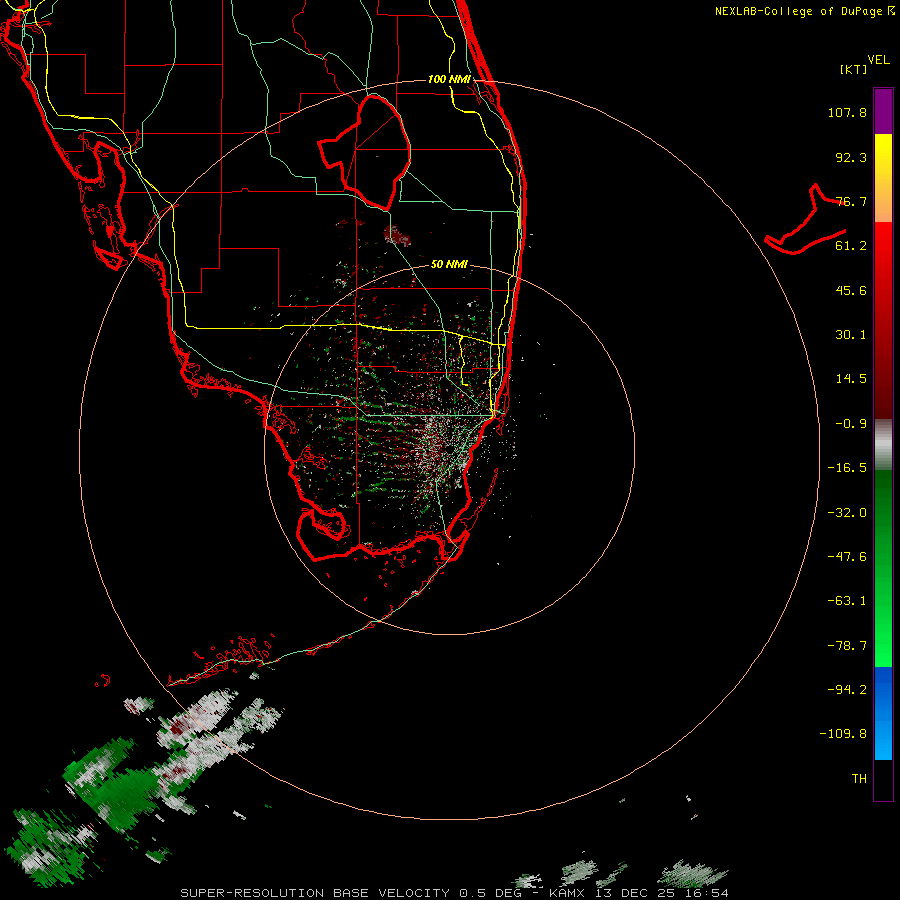The width and height of the screenshot is (900, 900).
Task: Click the -109.8 scale value
Action: coord(843,734)
